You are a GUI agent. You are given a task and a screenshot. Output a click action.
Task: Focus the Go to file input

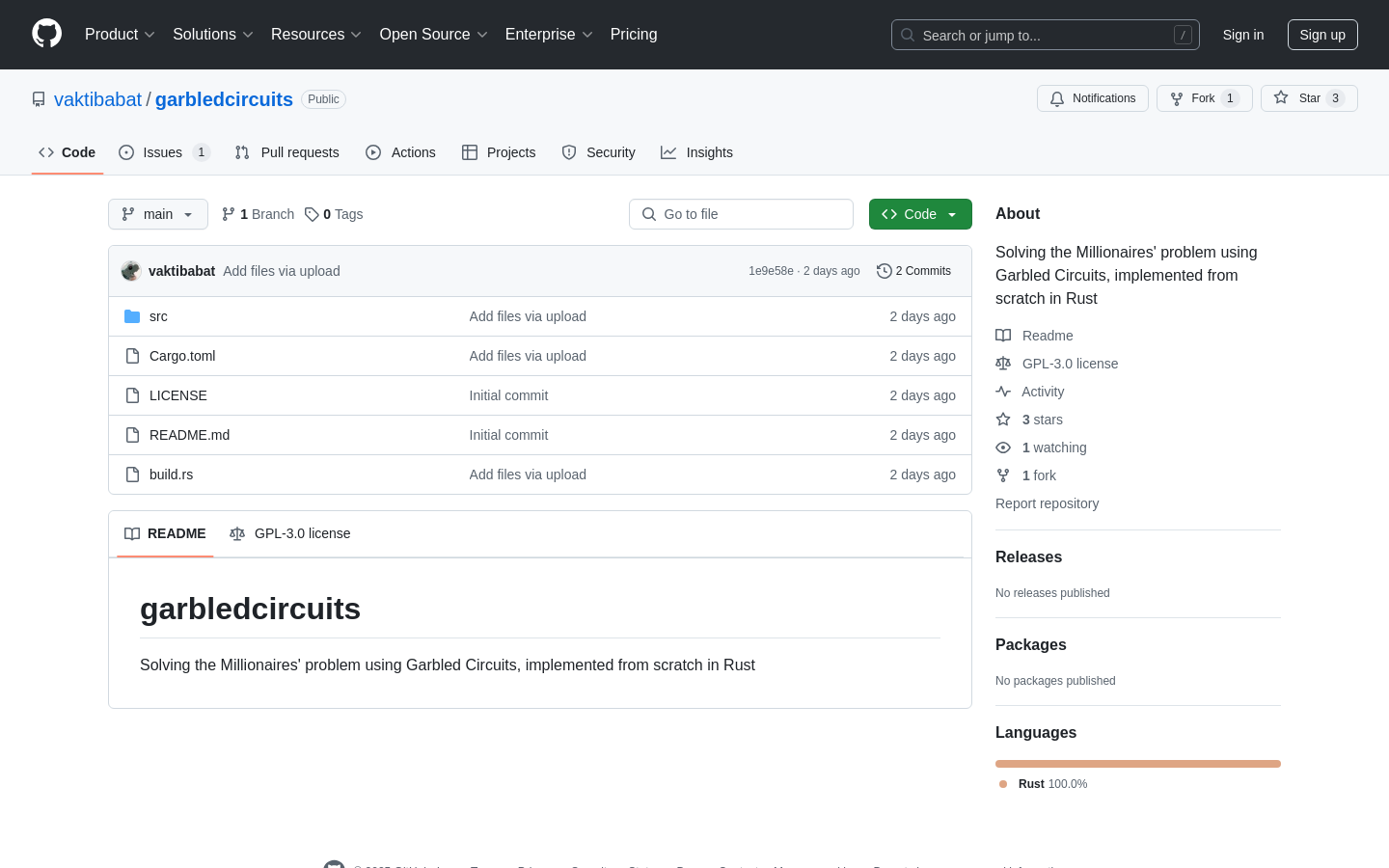click(741, 214)
